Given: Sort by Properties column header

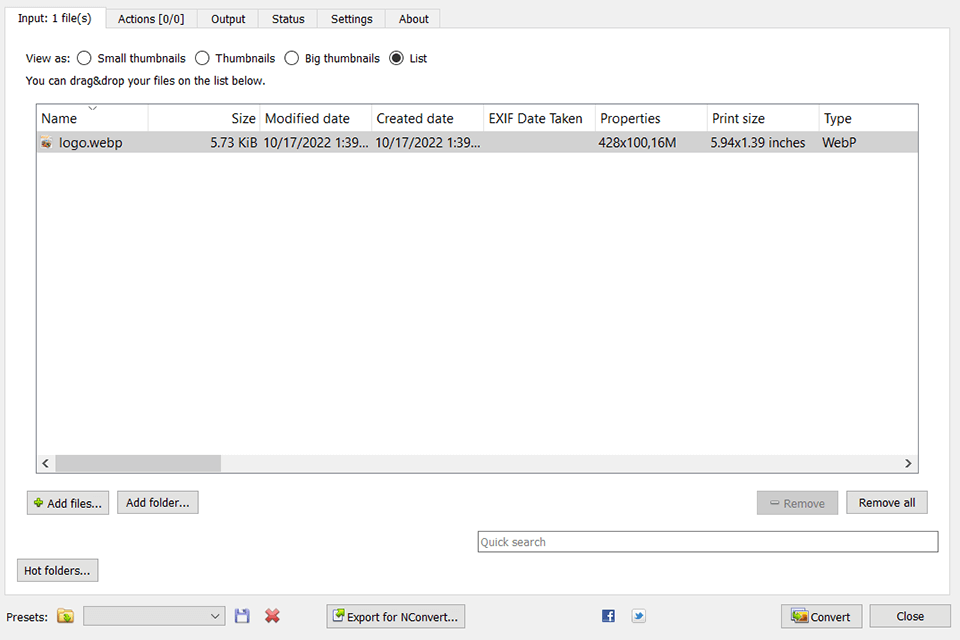Looking at the screenshot, I should point(651,118).
